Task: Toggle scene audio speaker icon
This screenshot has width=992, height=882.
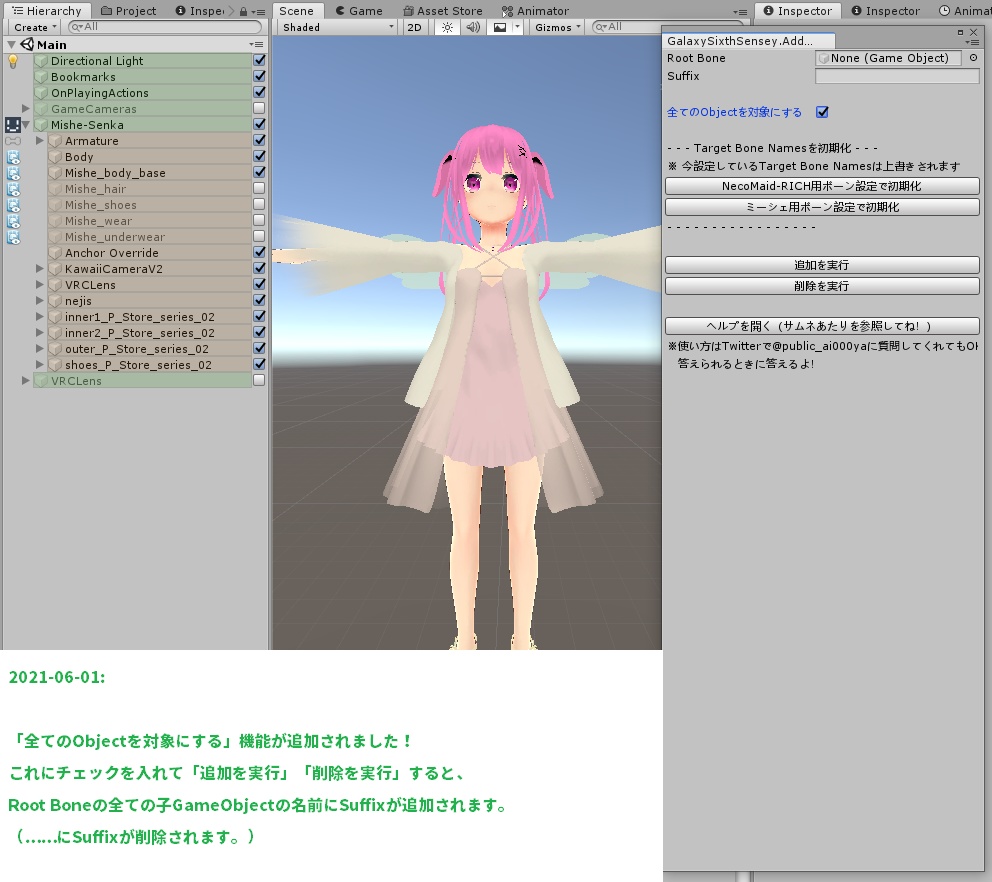Action: [x=473, y=27]
